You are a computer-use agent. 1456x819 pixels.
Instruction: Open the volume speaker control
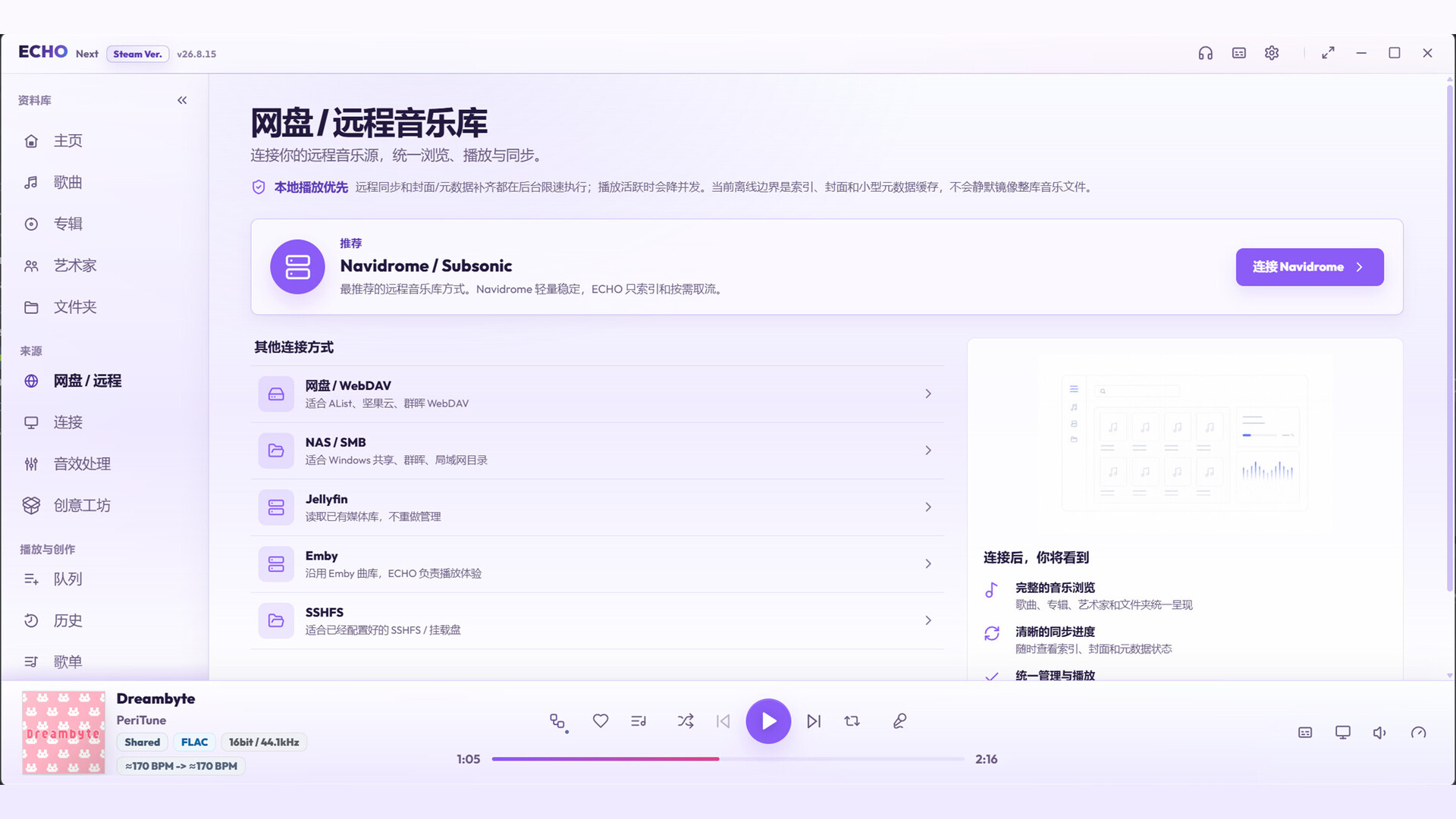[1380, 733]
